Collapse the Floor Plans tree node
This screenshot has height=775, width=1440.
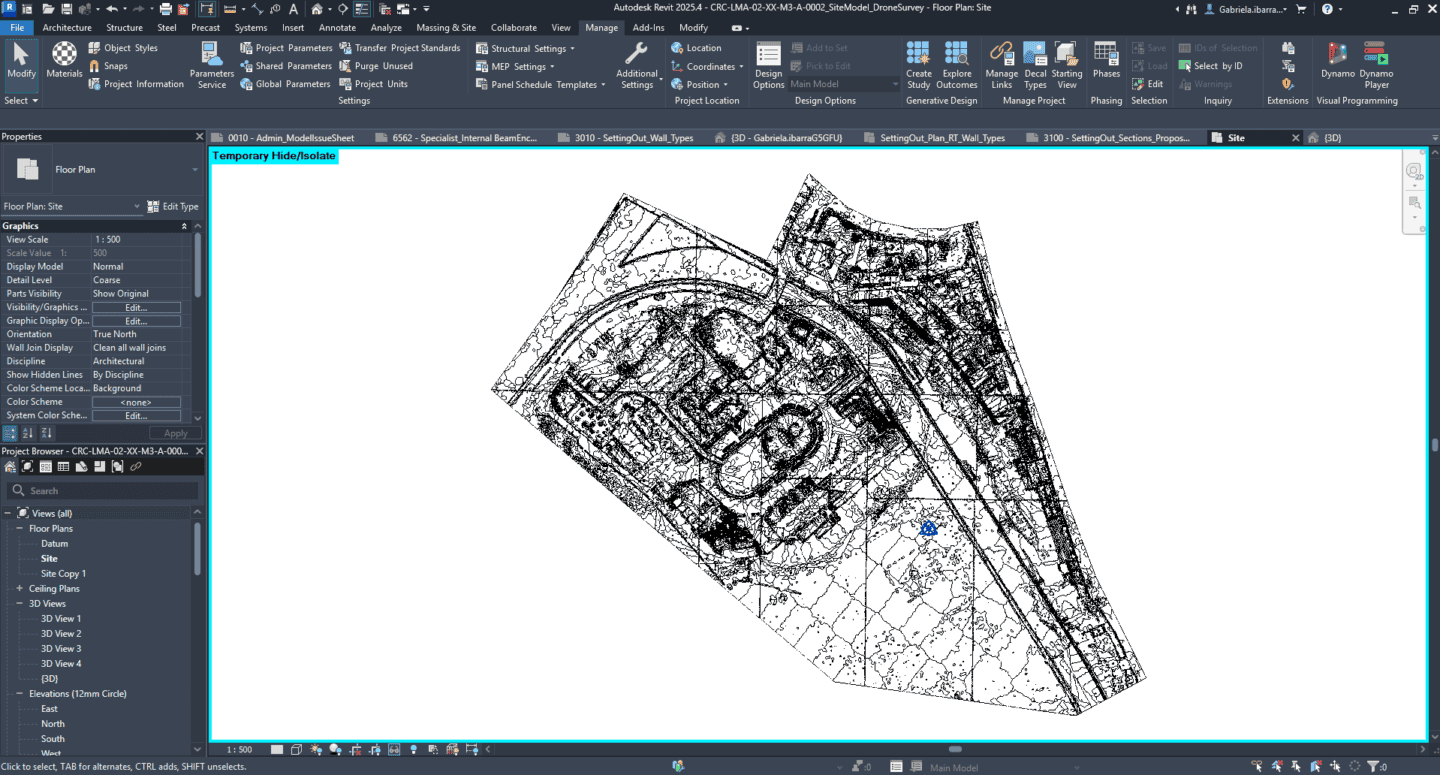(19, 528)
